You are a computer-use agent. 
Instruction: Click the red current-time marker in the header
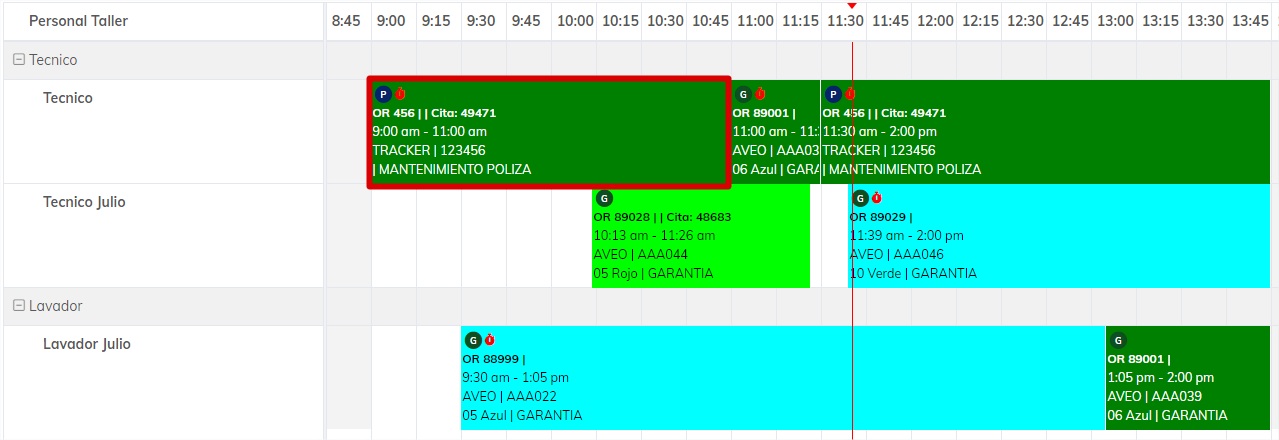(x=851, y=6)
